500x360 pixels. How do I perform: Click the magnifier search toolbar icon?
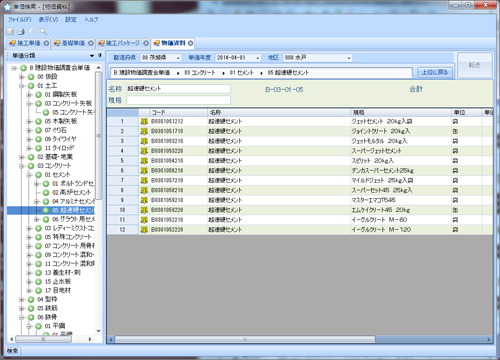click(x=43, y=31)
